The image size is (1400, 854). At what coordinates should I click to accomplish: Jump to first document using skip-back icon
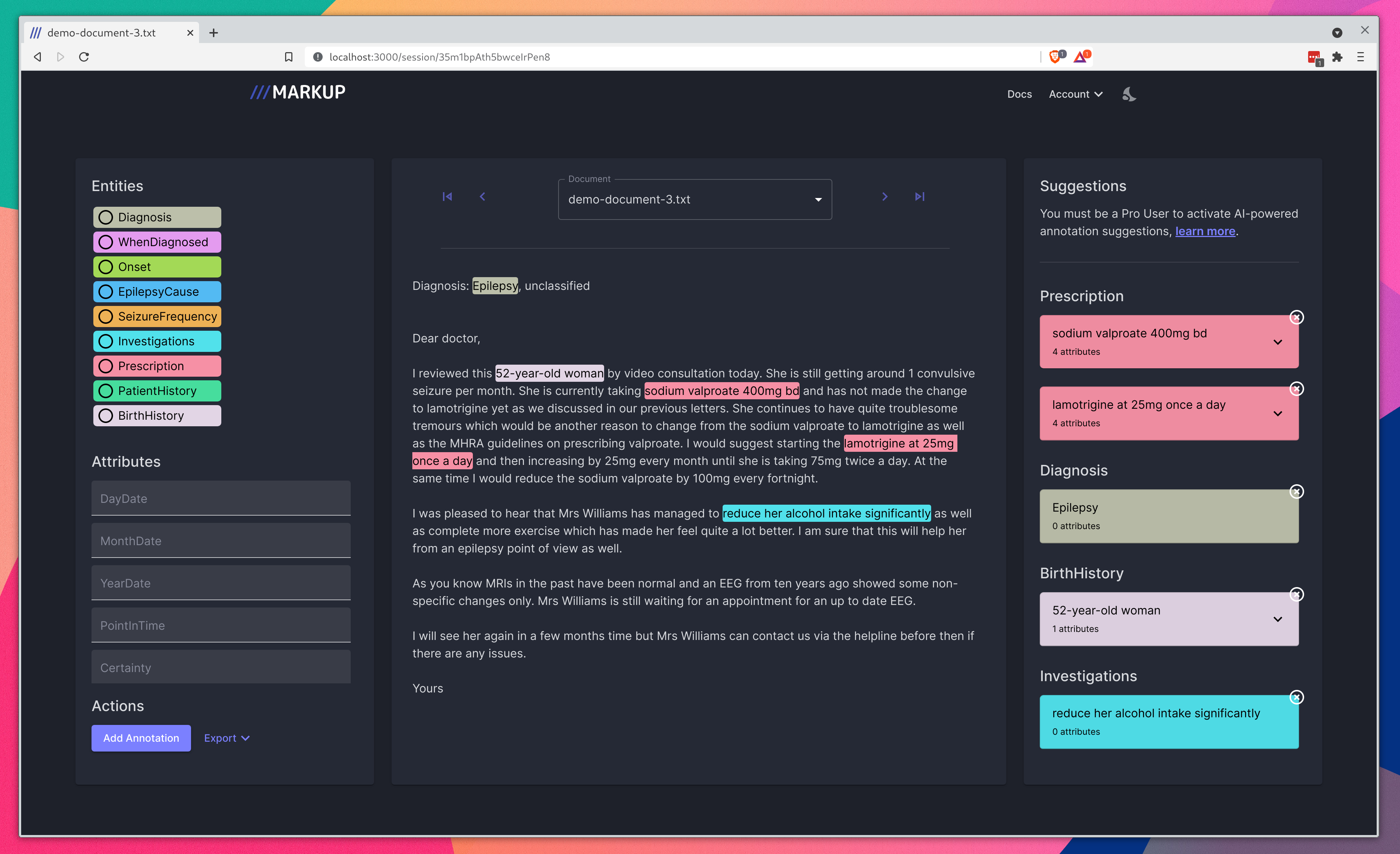pyautogui.click(x=447, y=197)
